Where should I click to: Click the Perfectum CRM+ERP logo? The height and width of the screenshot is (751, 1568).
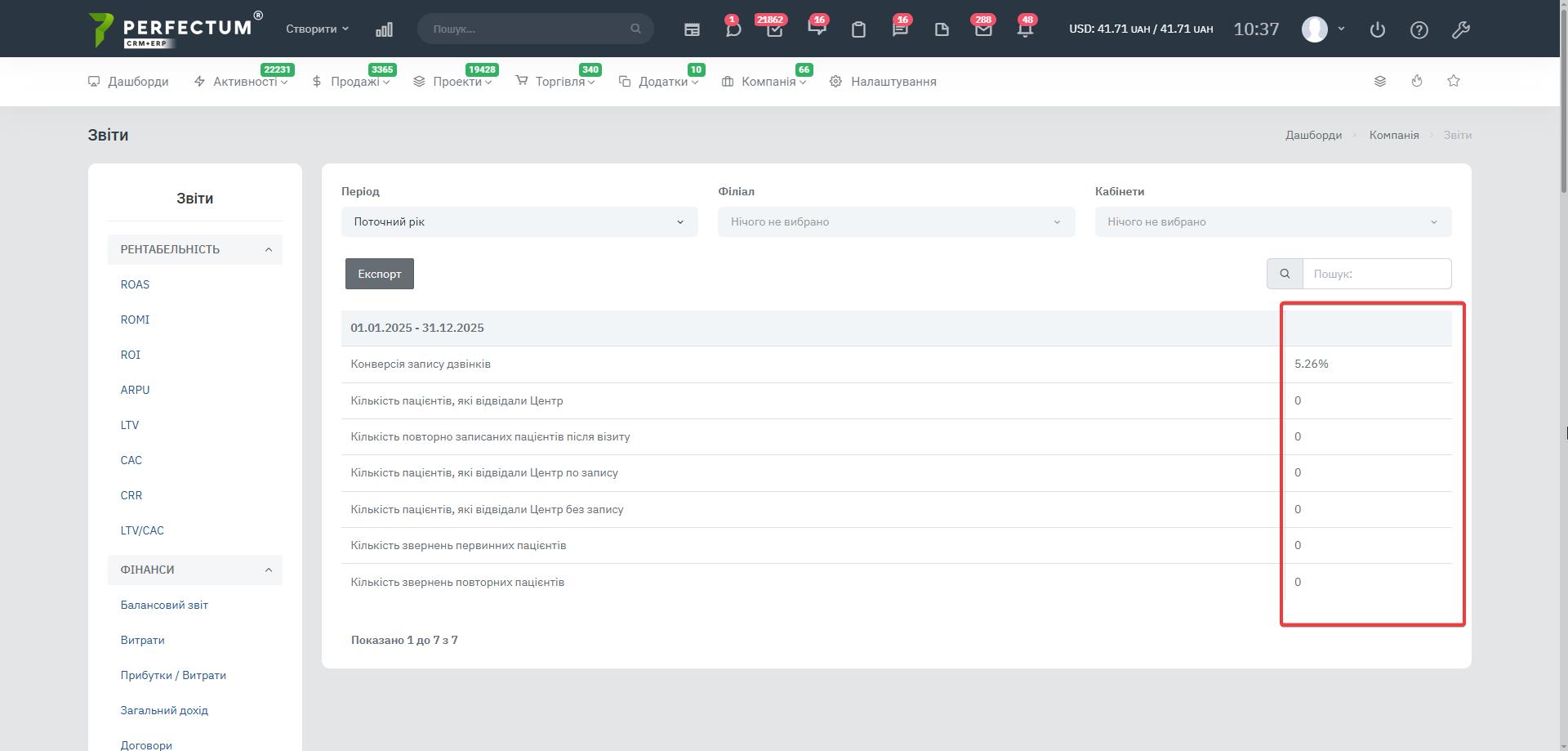coord(176,29)
